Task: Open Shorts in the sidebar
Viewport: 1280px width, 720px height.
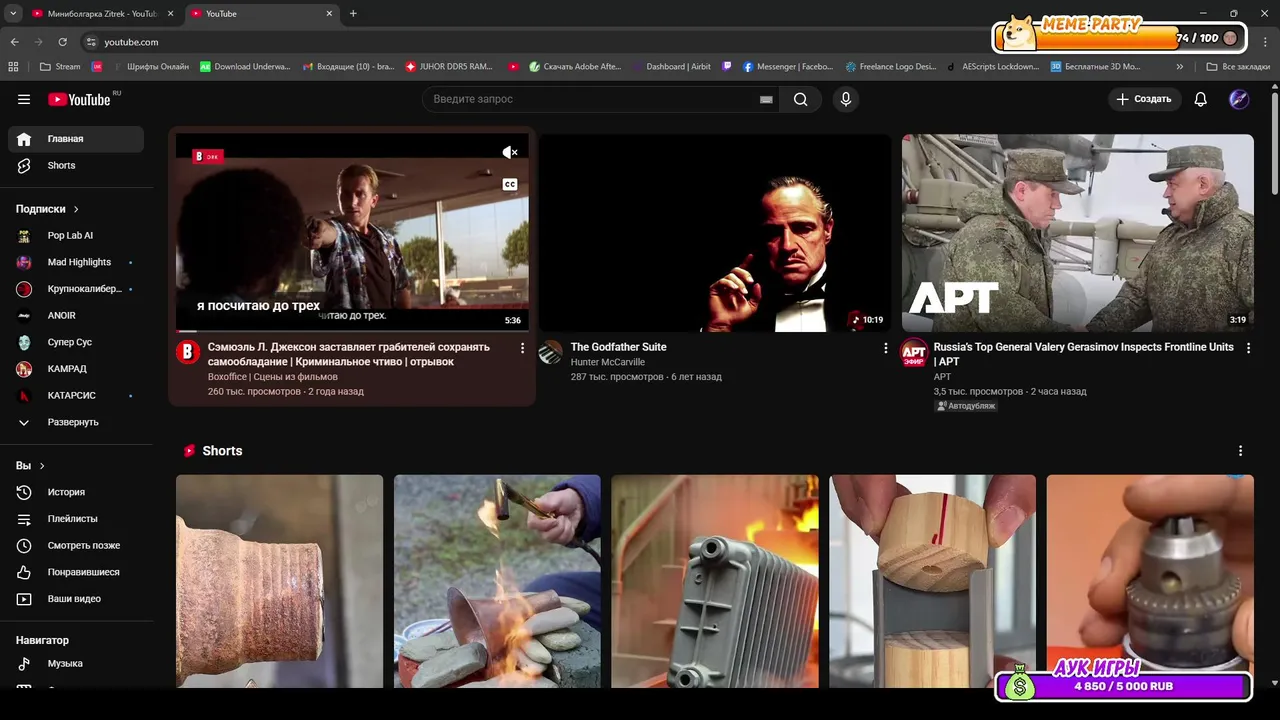Action: [x=76, y=165]
